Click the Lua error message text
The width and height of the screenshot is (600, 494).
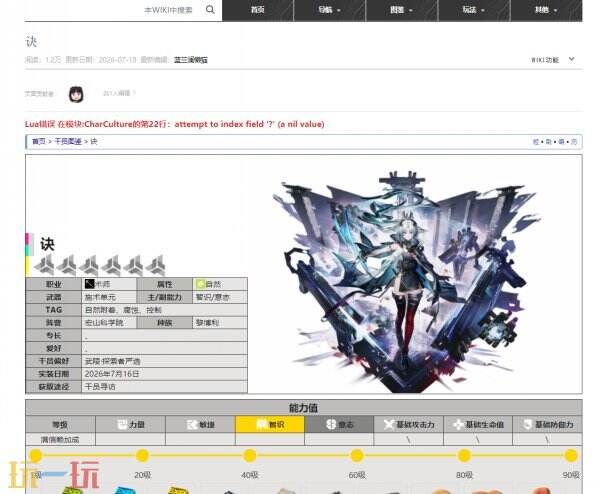(x=174, y=124)
